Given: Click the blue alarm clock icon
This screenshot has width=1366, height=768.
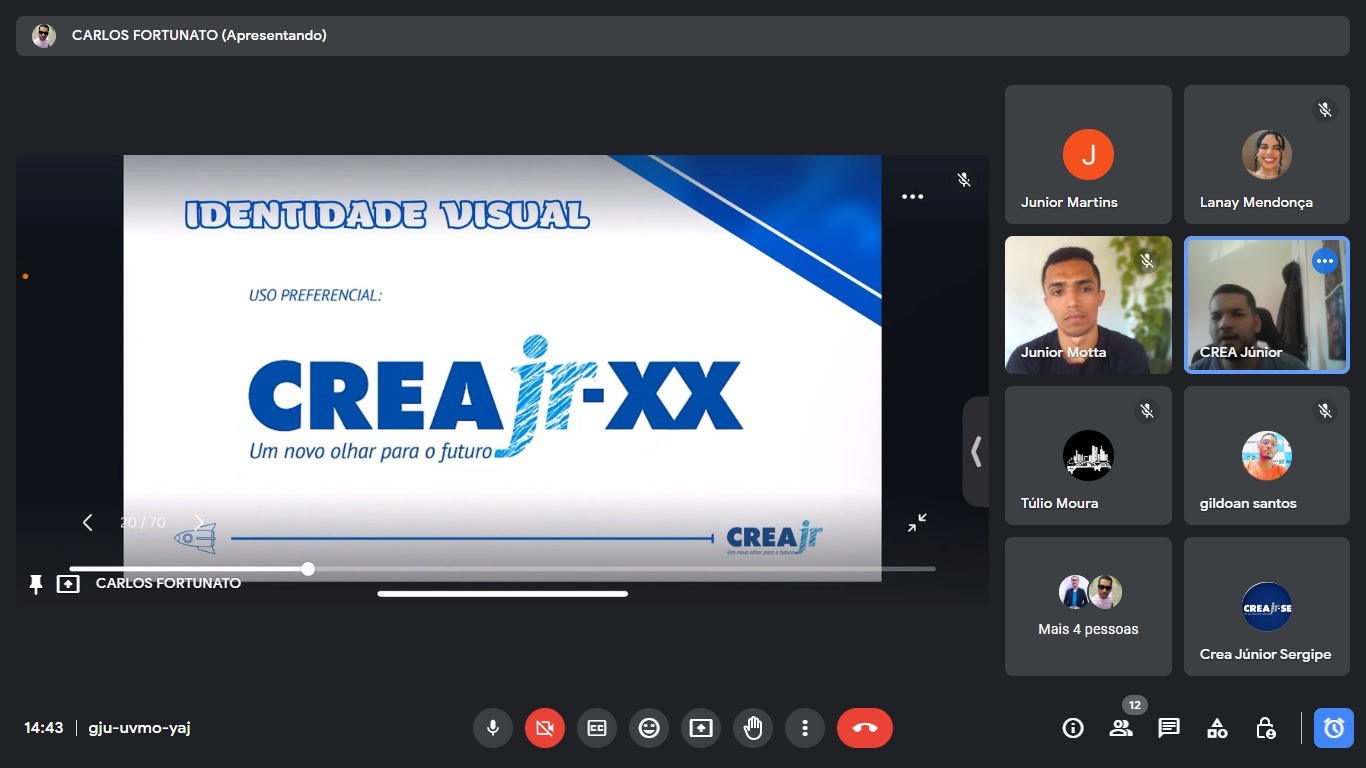Looking at the screenshot, I should pos(1334,728).
